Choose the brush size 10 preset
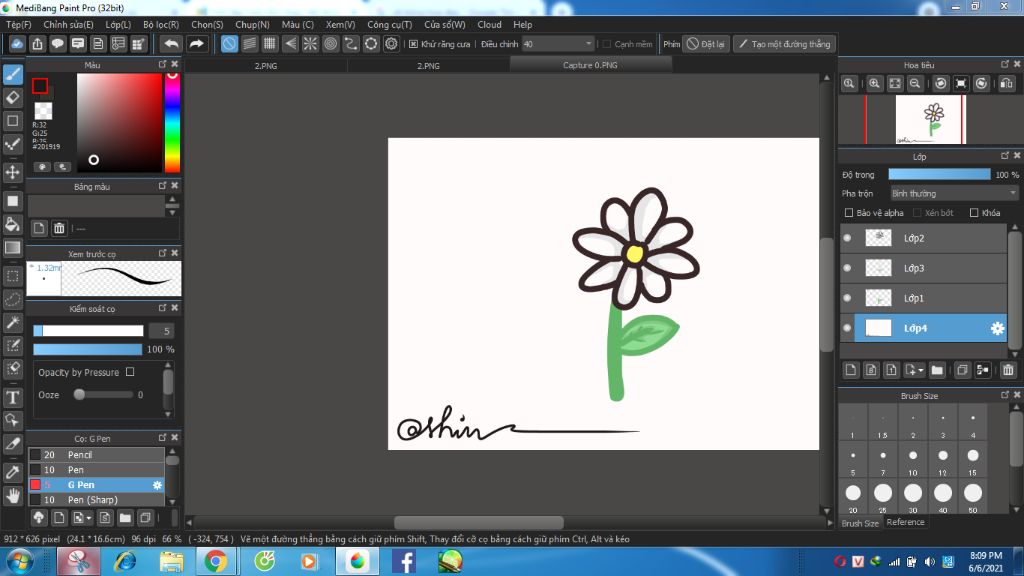This screenshot has height=576, width=1024. pos(913,460)
